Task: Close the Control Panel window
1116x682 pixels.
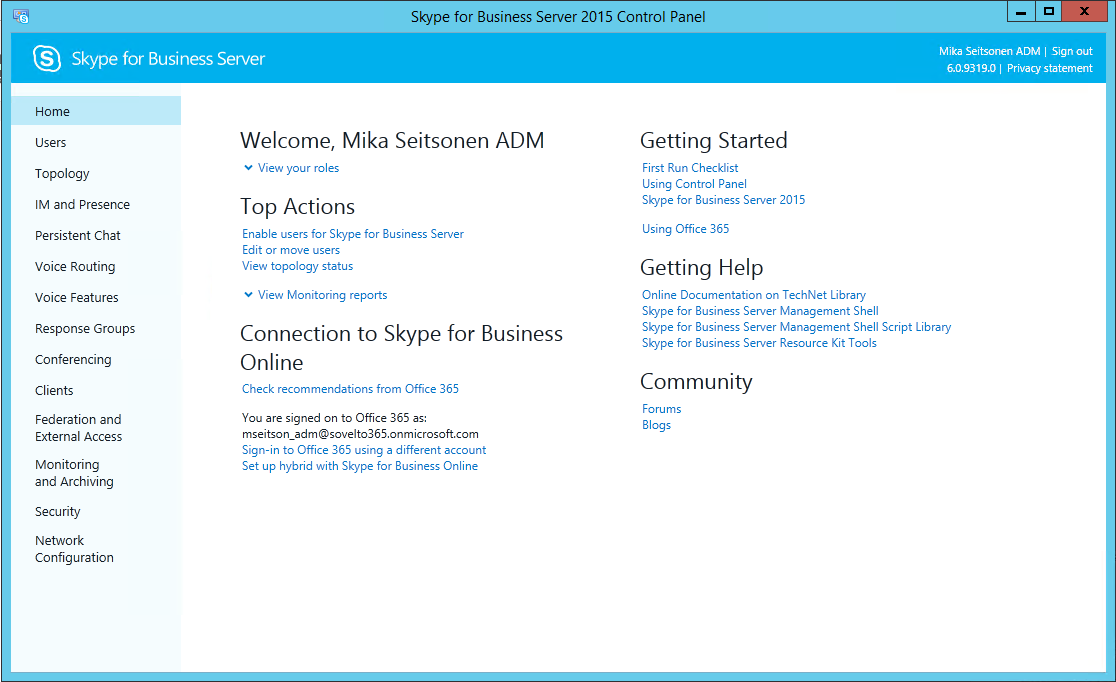Action: point(1084,11)
